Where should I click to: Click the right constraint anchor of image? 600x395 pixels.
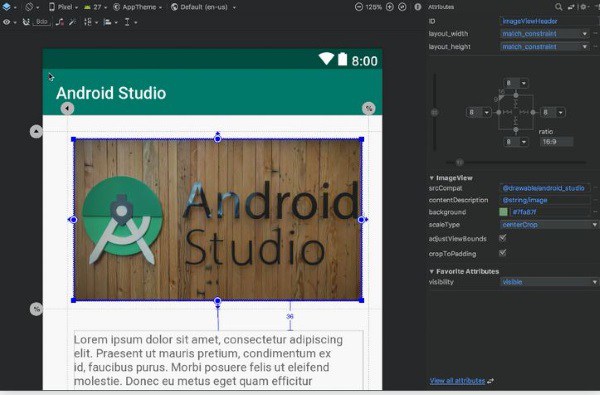(x=361, y=220)
